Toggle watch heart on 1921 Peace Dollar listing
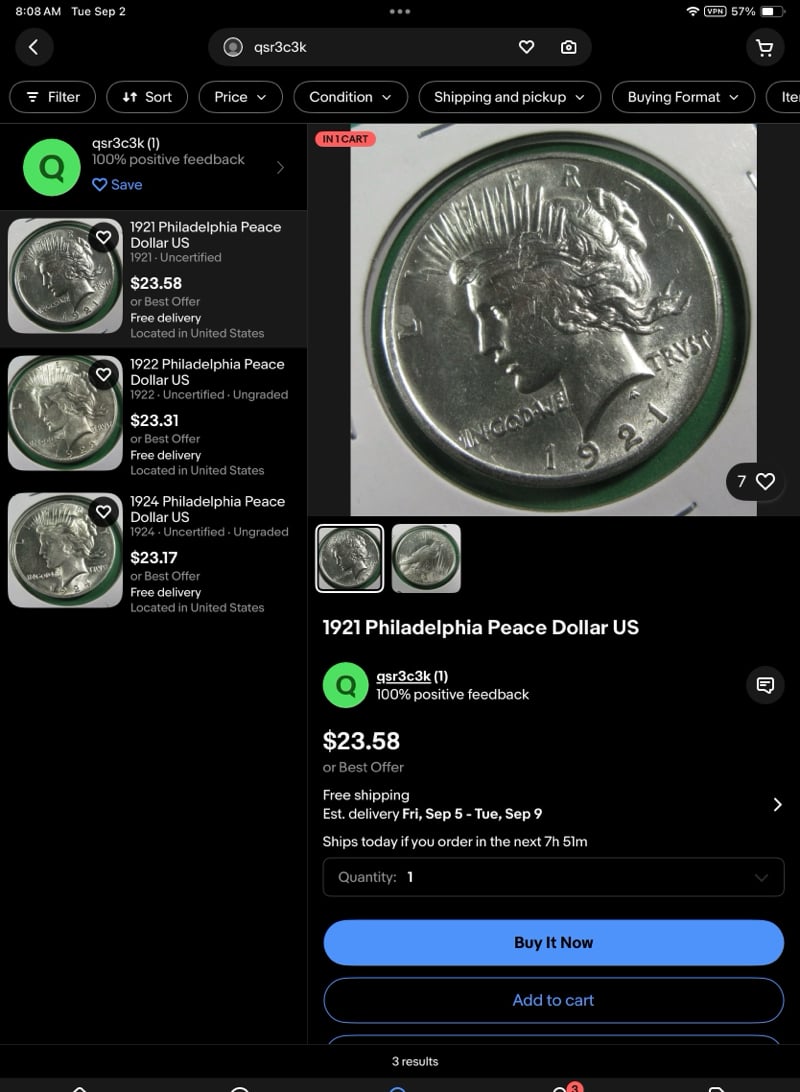 [x=103, y=237]
